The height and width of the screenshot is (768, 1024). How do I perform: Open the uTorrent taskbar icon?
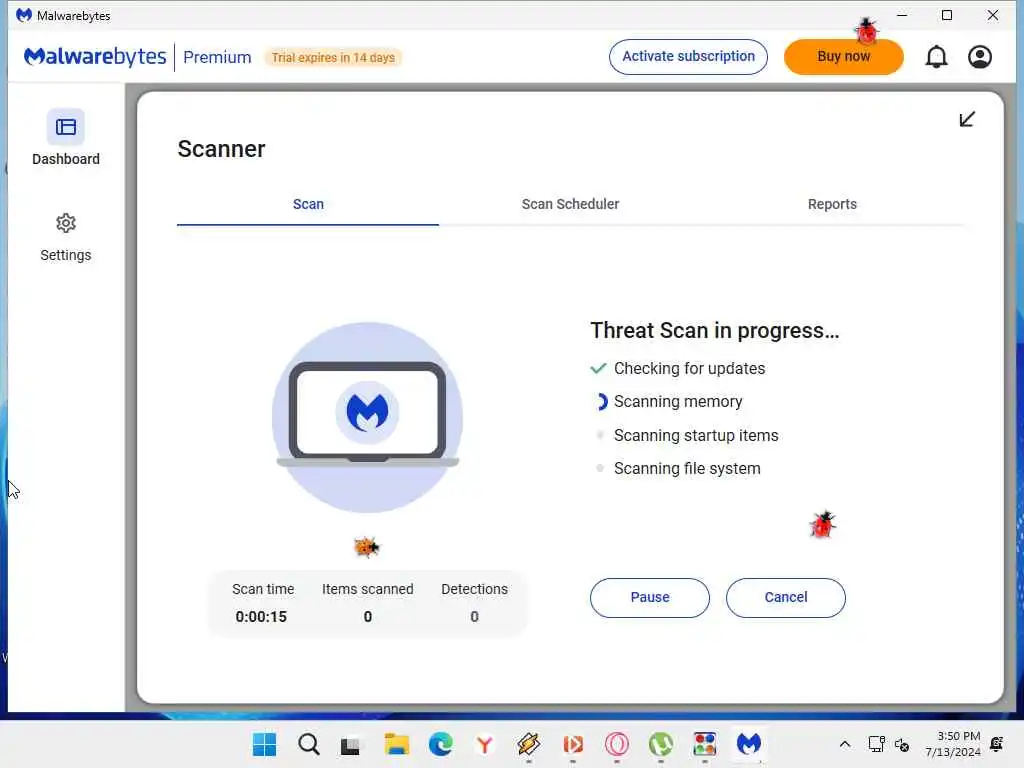click(661, 744)
